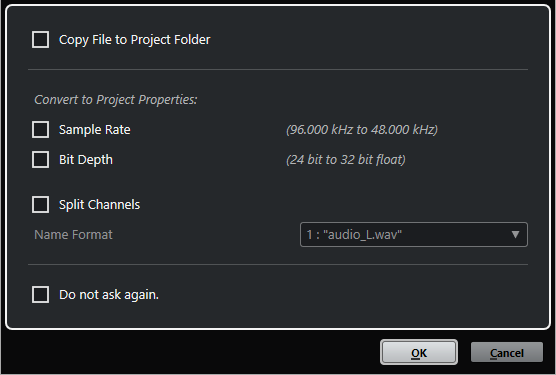
Task: Tick the Sample Rate conversion checkbox
Action: pyautogui.click(x=40, y=129)
